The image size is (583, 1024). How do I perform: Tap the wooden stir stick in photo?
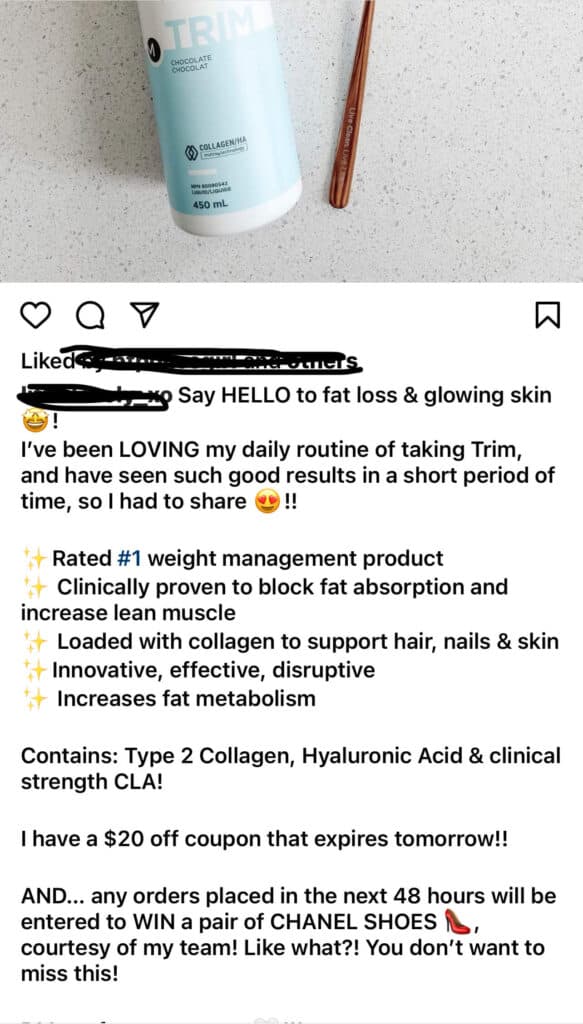[351, 104]
